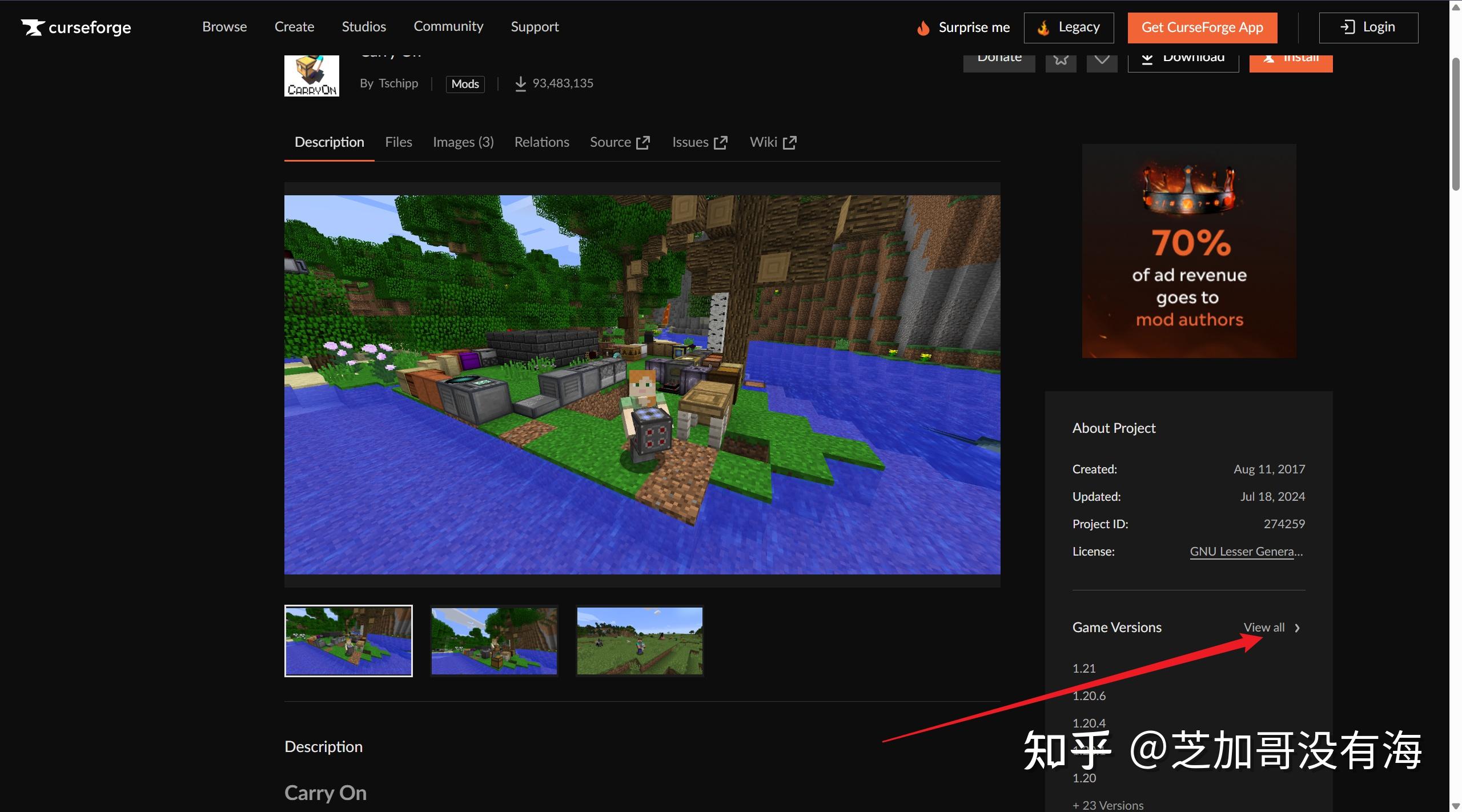Open the Community menu
Screen dimensions: 1462x812
click(448, 27)
